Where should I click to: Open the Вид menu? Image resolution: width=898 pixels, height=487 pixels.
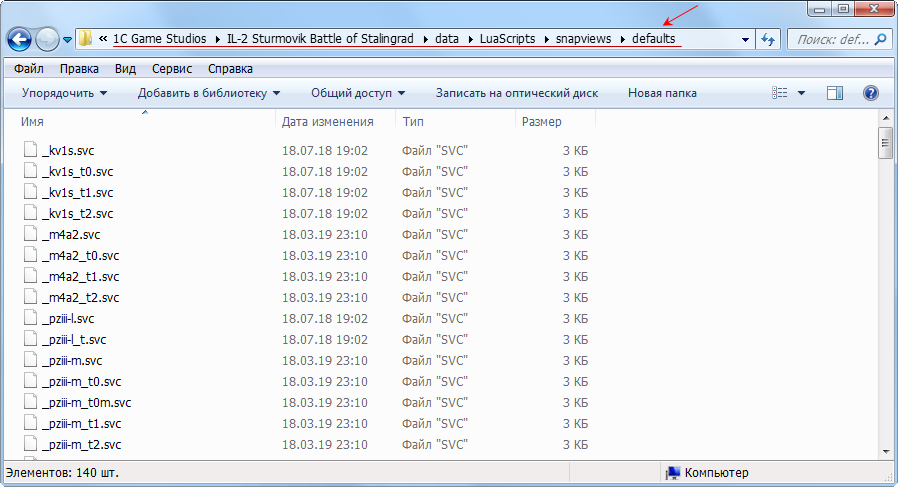tap(125, 69)
